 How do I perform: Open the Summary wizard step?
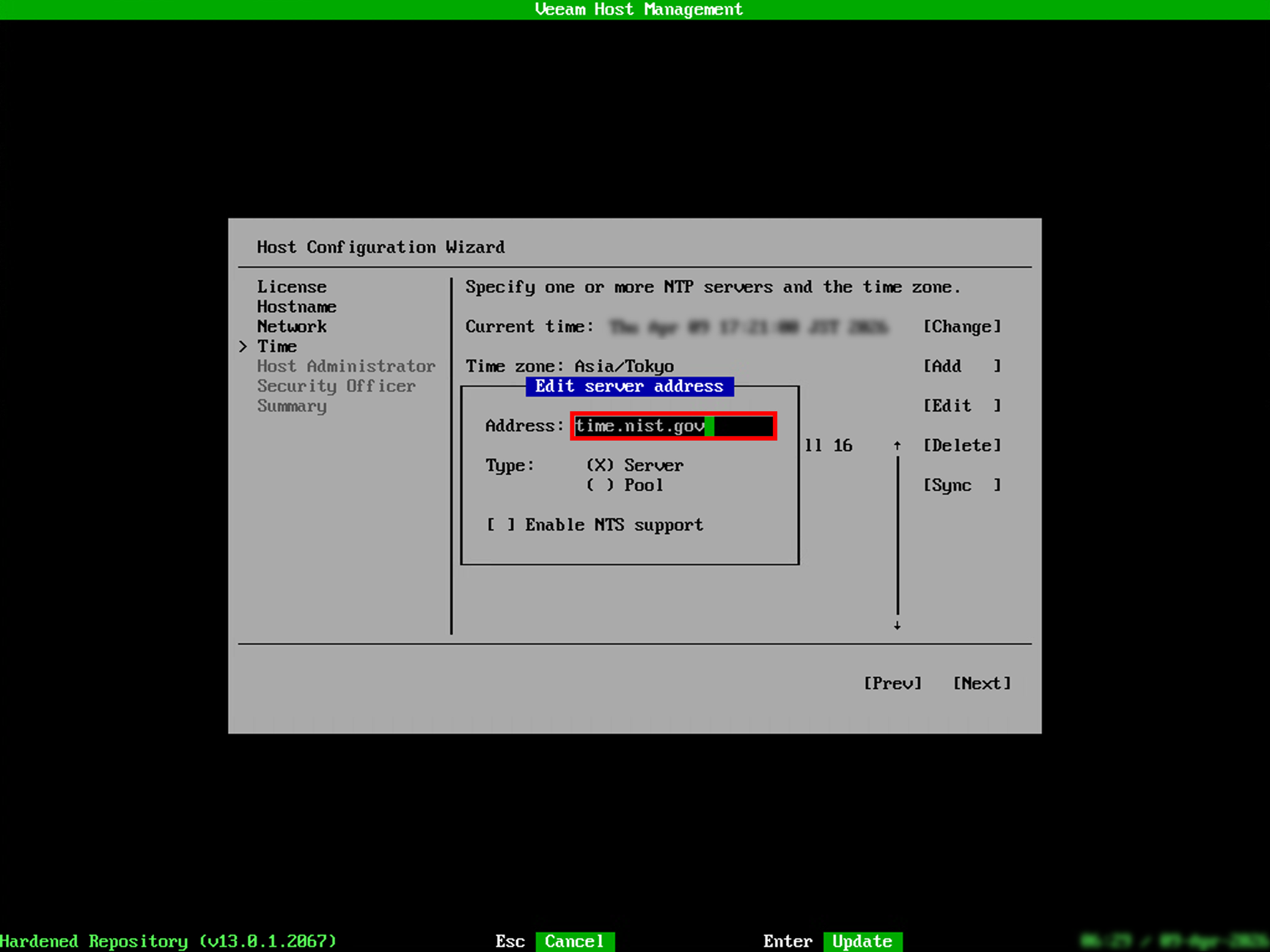coord(292,406)
